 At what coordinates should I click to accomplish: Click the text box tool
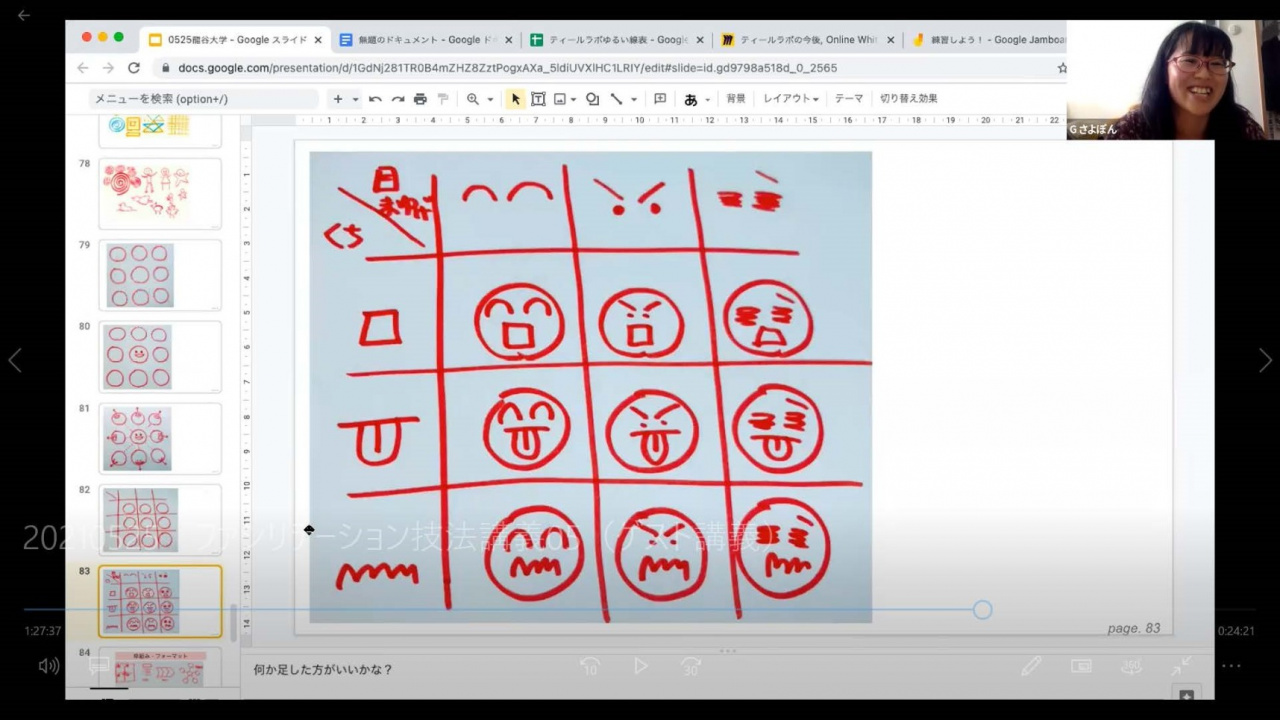(538, 99)
